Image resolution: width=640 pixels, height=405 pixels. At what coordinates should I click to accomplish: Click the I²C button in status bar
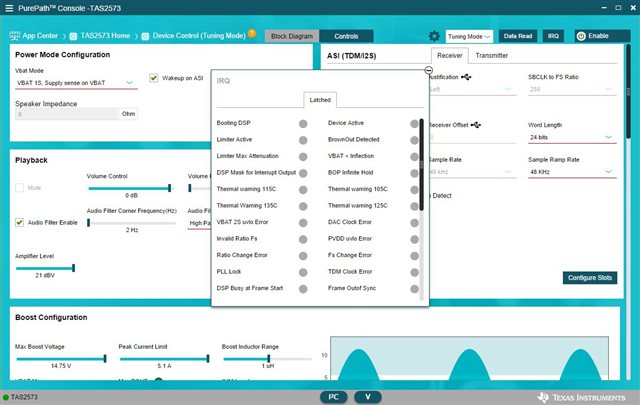333,397
